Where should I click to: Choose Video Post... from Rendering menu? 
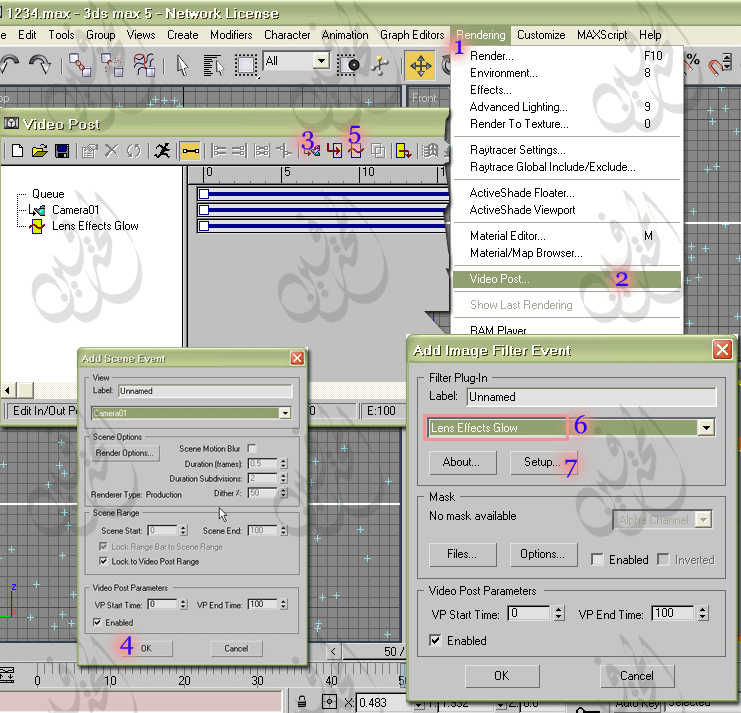[567, 279]
